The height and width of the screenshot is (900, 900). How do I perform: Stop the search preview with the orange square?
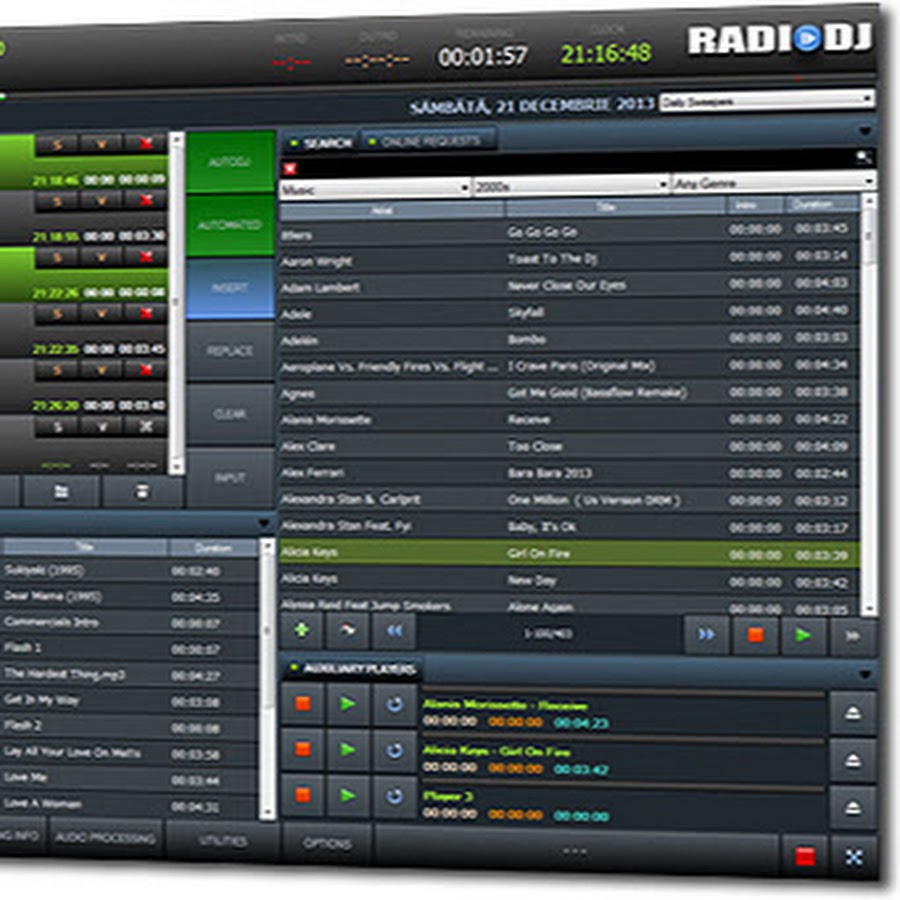click(755, 635)
